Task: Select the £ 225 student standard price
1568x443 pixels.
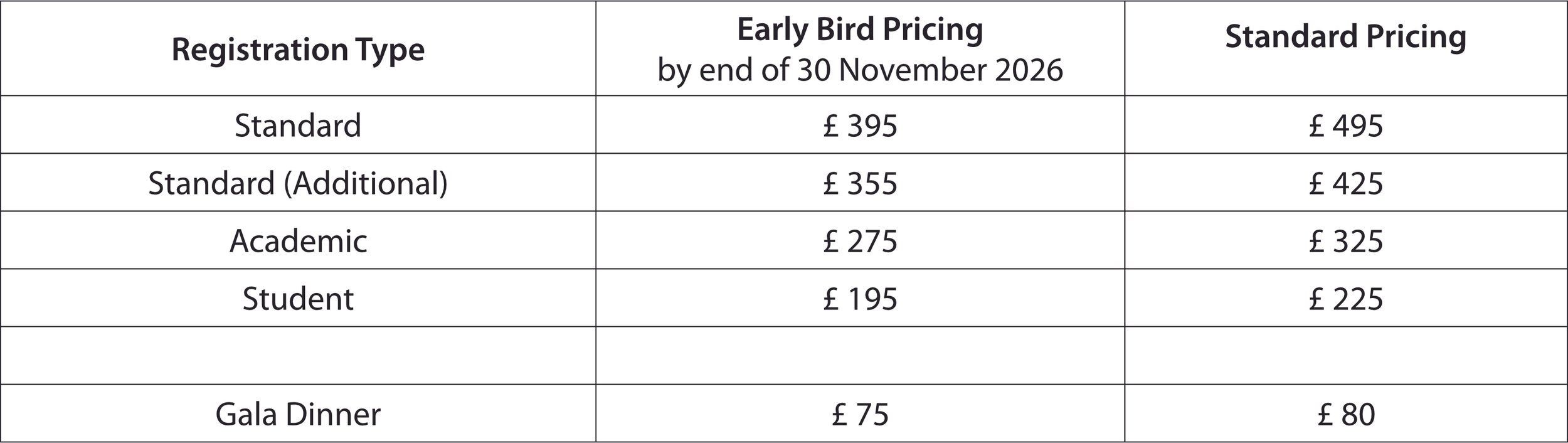Action: (x=1346, y=299)
